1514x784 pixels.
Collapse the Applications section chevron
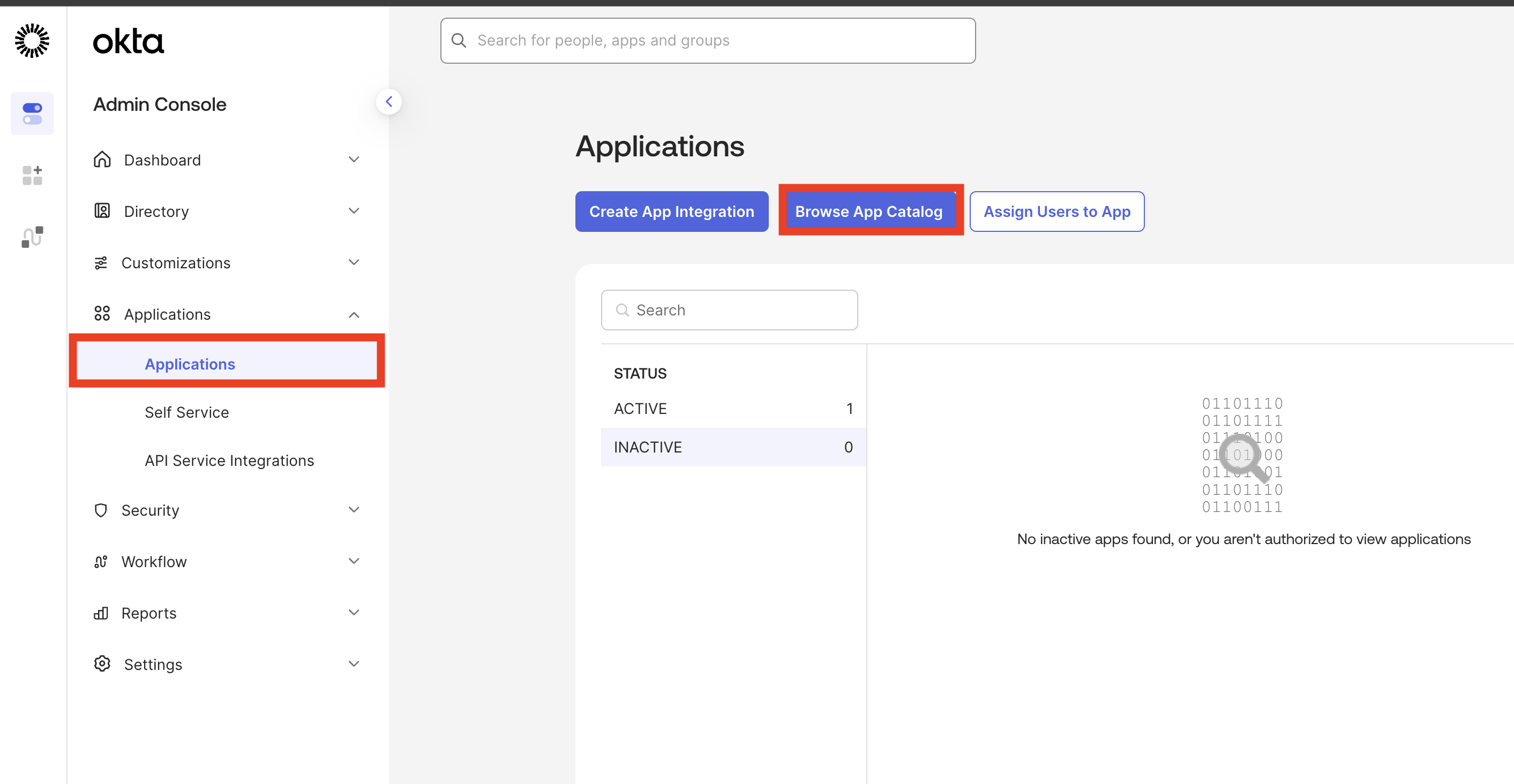(353, 314)
